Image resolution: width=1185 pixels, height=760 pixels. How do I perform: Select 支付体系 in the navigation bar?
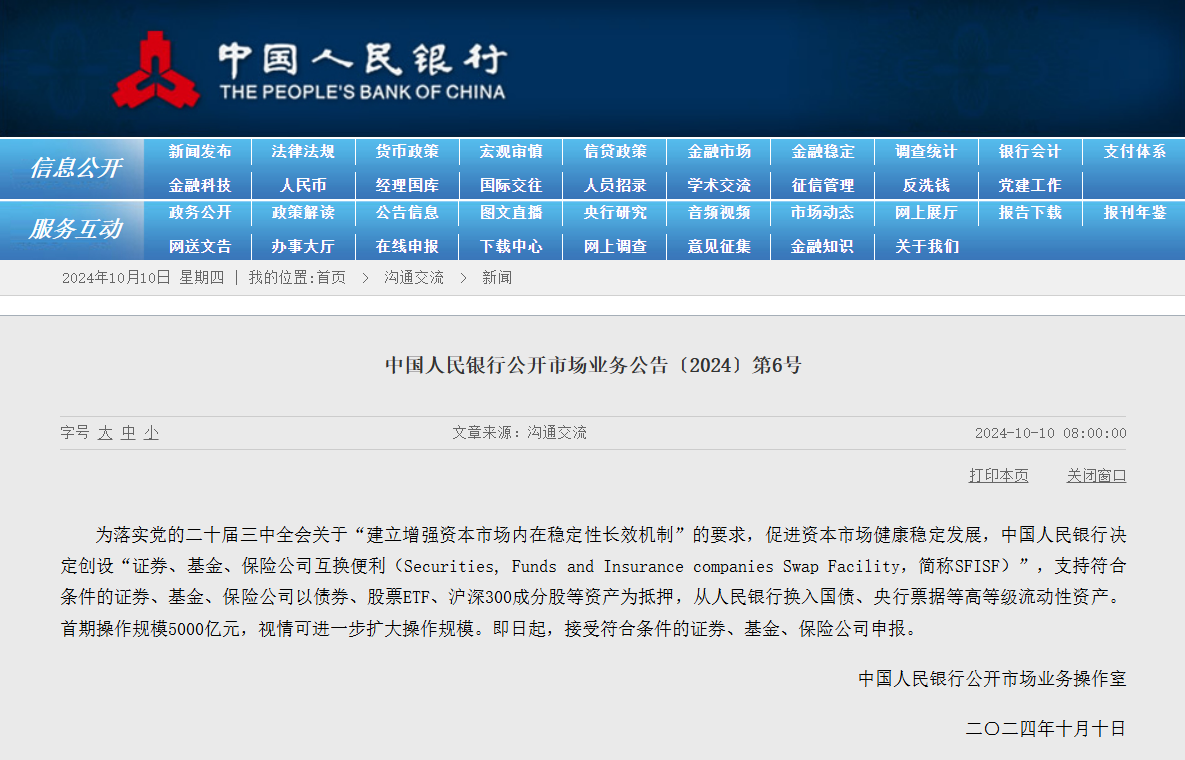point(1134,152)
